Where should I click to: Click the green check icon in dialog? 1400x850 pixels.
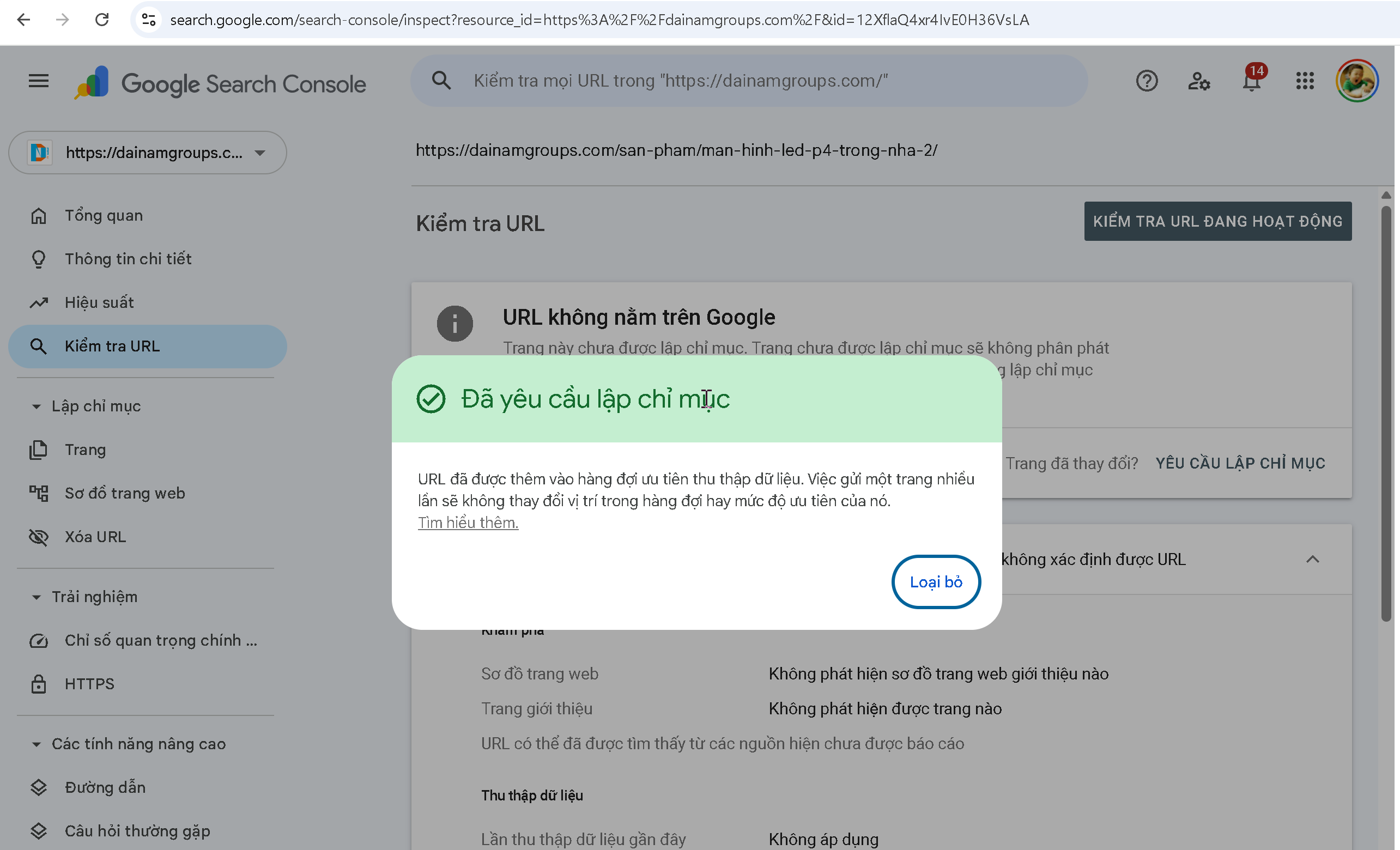(431, 399)
